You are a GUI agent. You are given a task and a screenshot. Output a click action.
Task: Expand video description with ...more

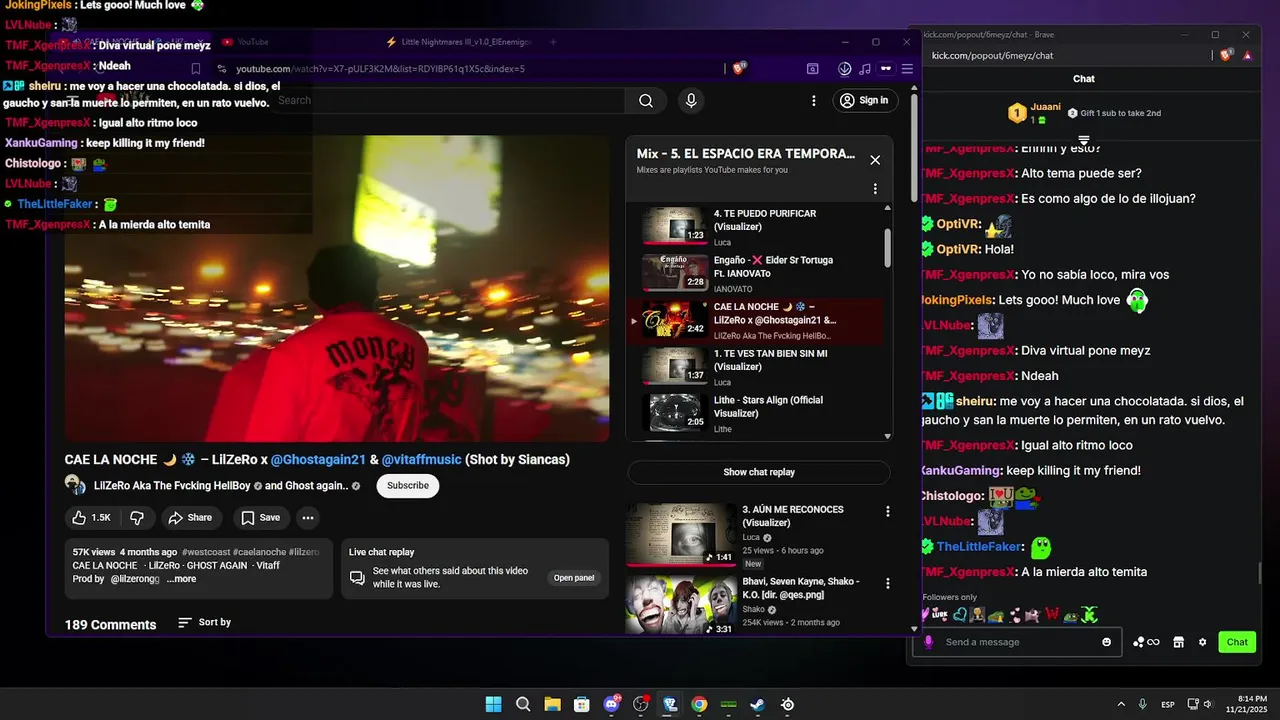181,579
